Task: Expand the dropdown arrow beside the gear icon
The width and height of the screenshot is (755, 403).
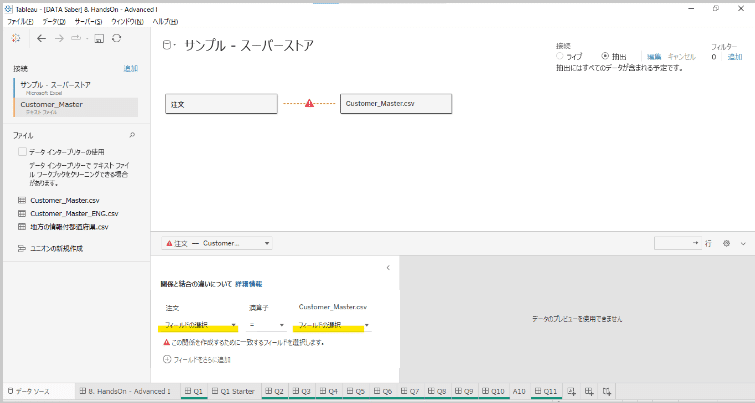Action: tap(743, 244)
